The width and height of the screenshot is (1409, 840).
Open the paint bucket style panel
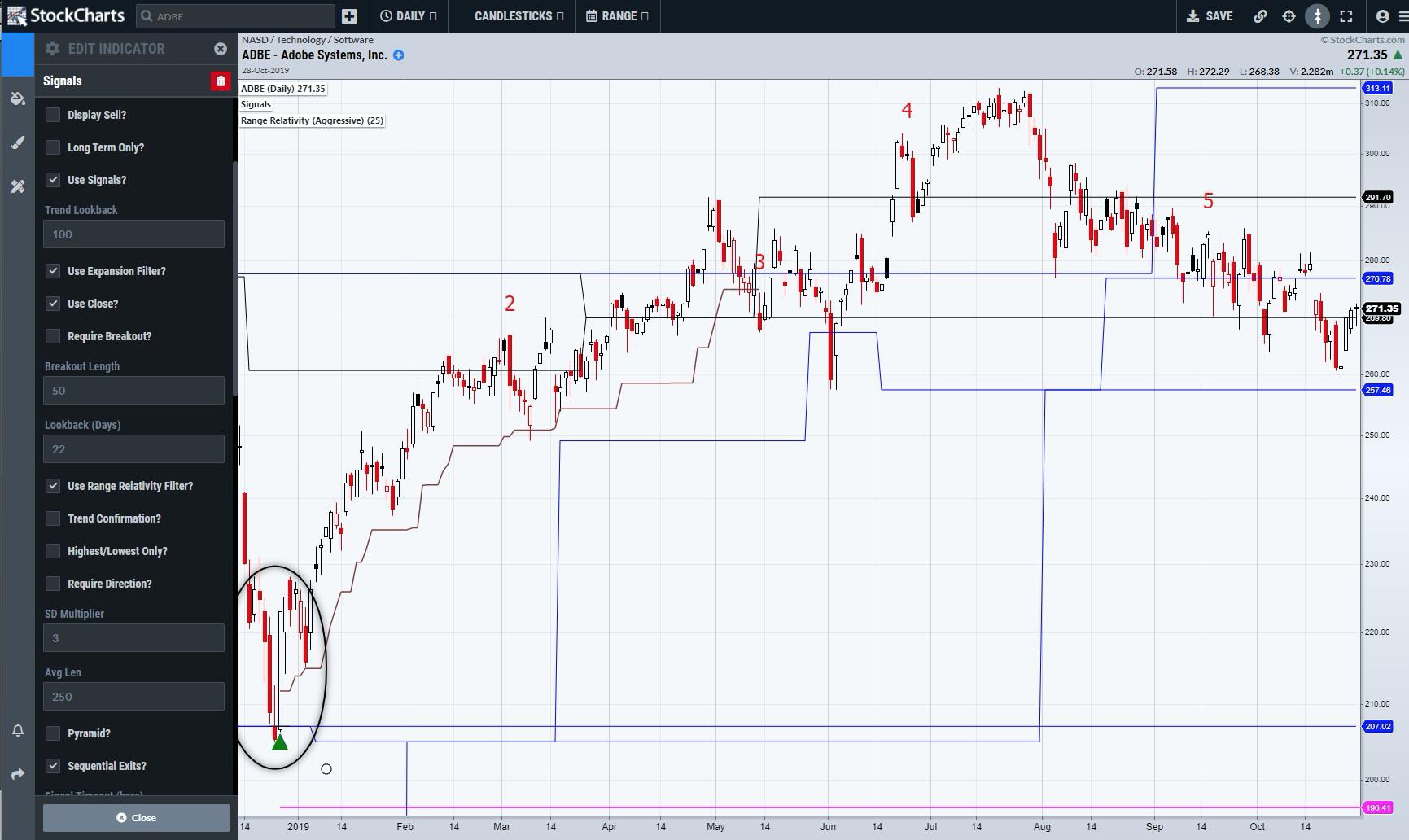18,98
